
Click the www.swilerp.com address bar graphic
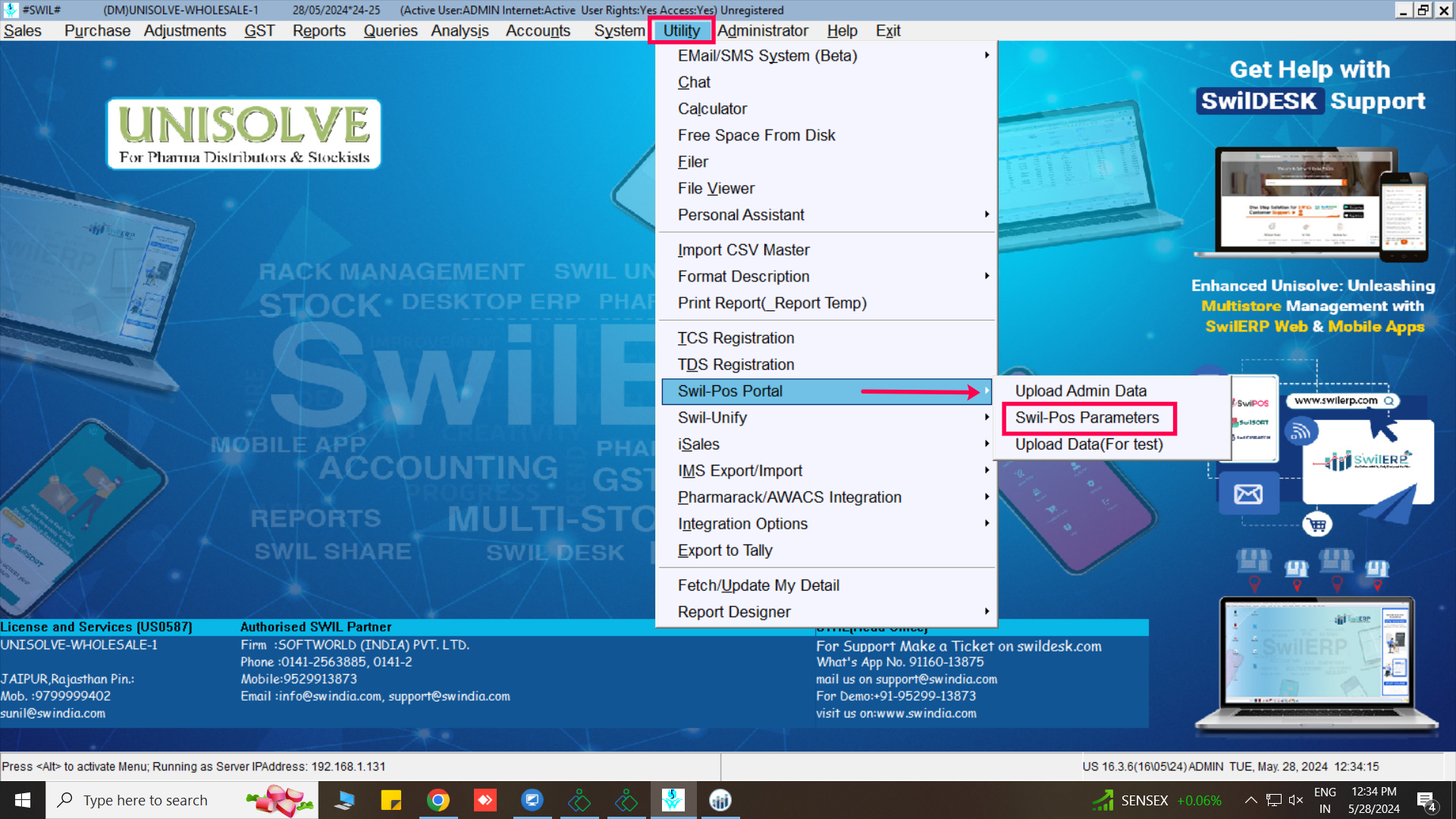[1342, 400]
